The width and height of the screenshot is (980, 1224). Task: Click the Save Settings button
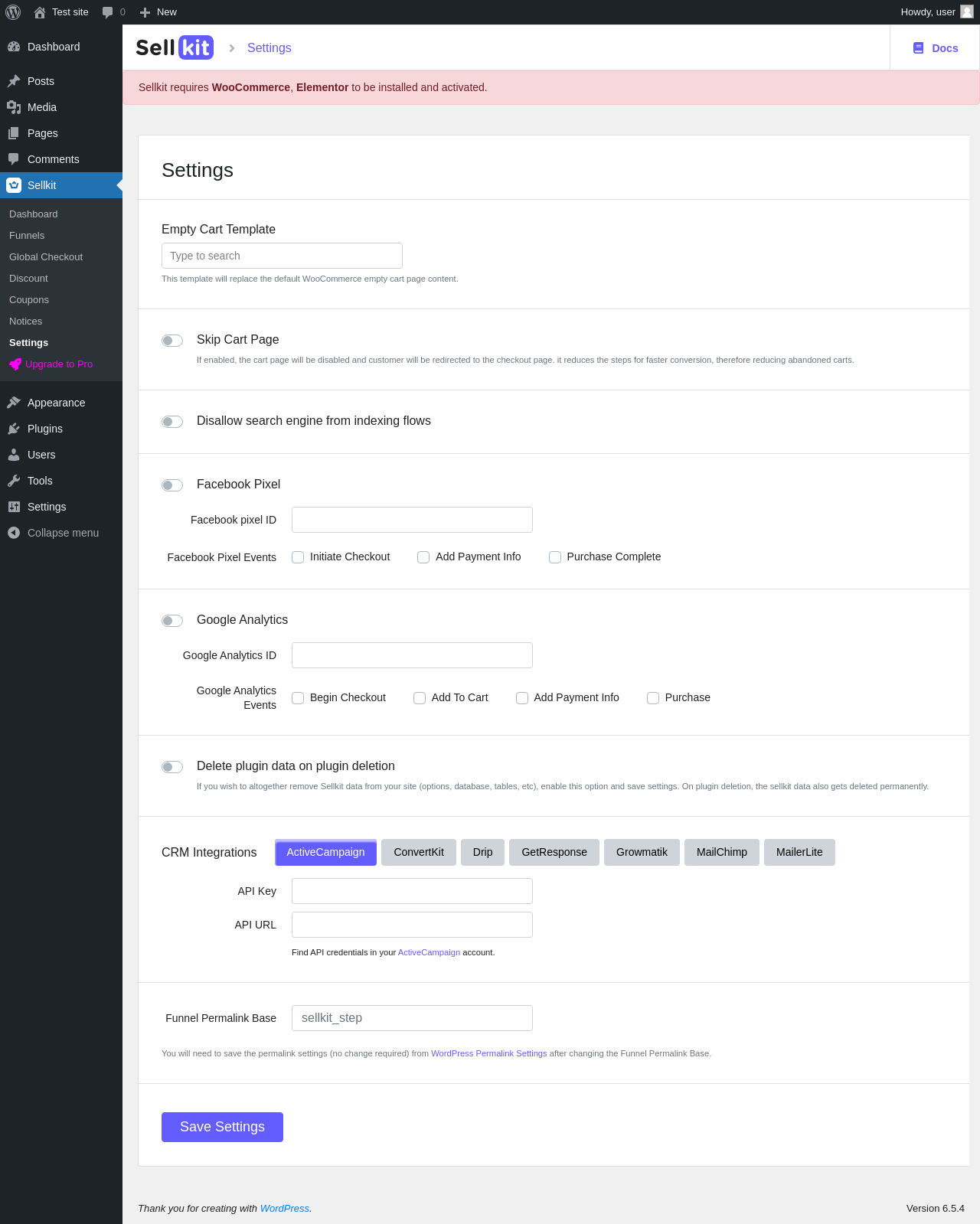tap(222, 1127)
